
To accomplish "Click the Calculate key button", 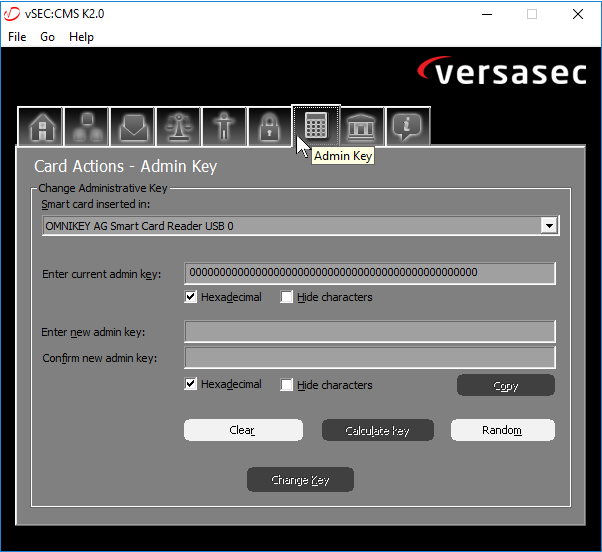I will pos(378,430).
